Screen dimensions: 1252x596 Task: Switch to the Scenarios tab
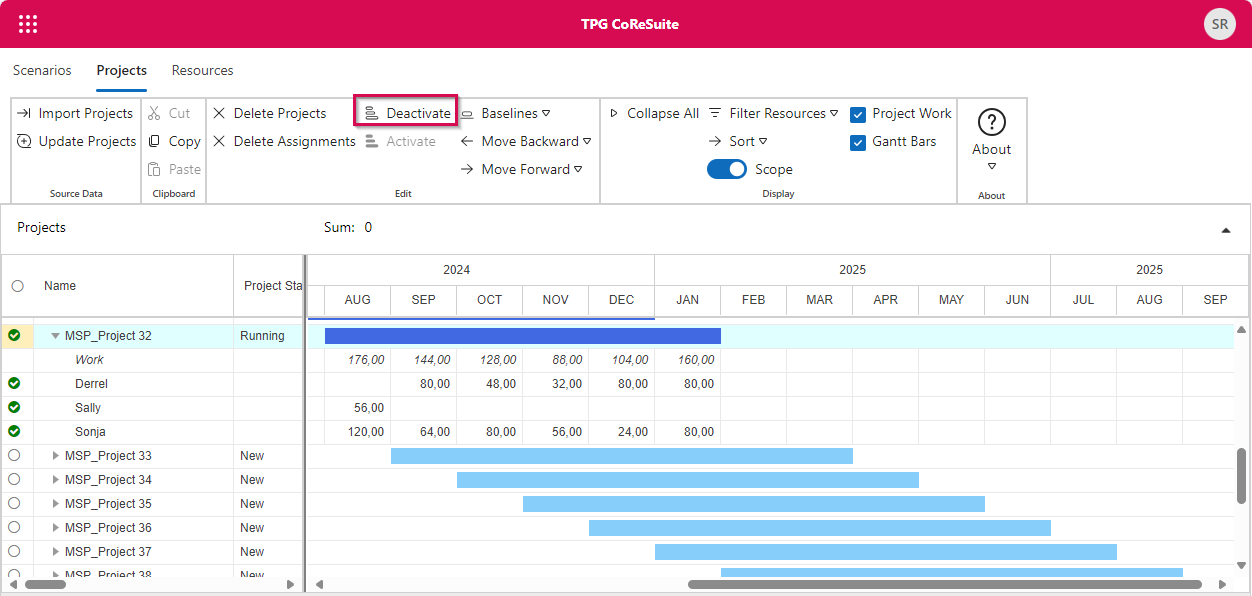pyautogui.click(x=42, y=71)
